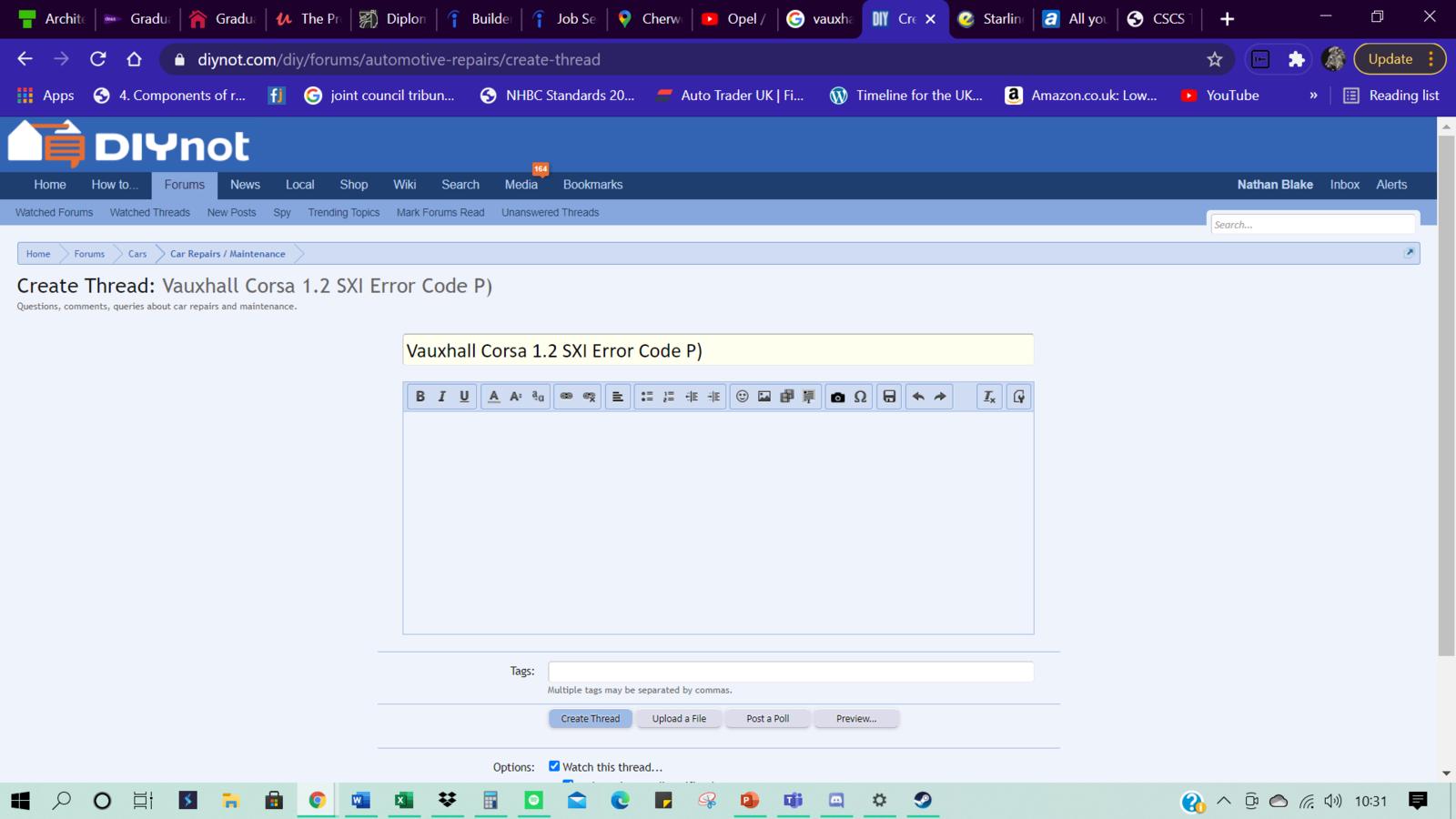Click into the Tags input field
Screen dimensions: 1456x819
tap(790, 672)
